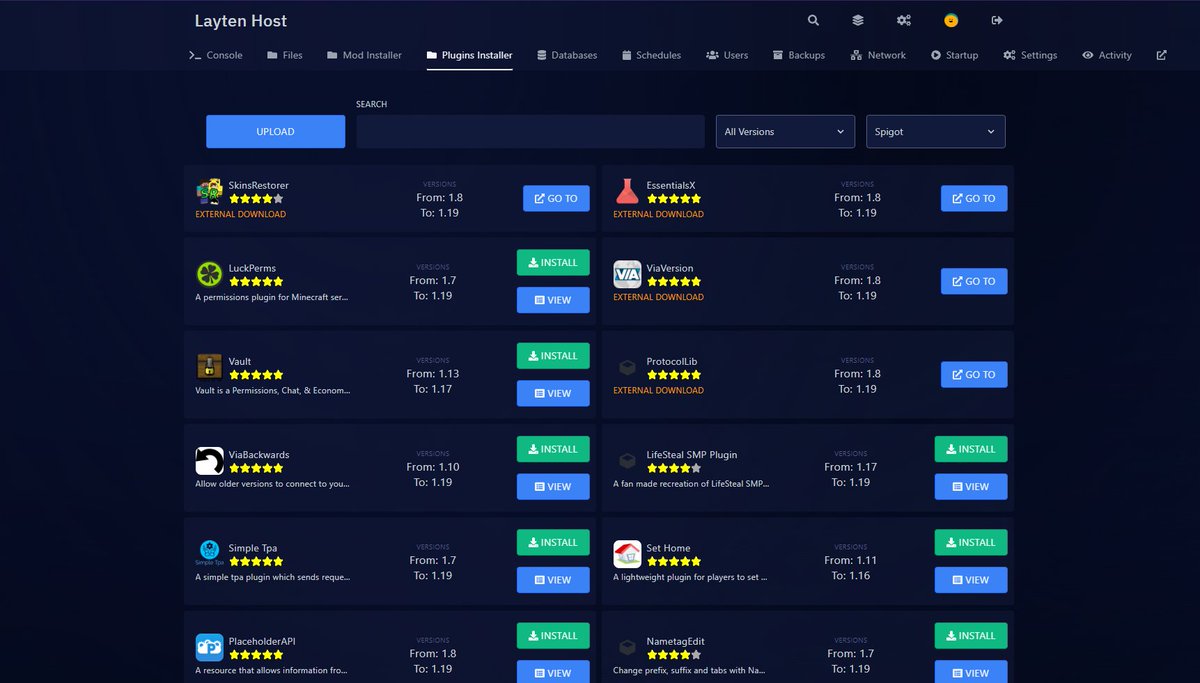This screenshot has height=683, width=1200.
Task: Click LifeSteal SMP Plugin star rating
Action: (674, 468)
